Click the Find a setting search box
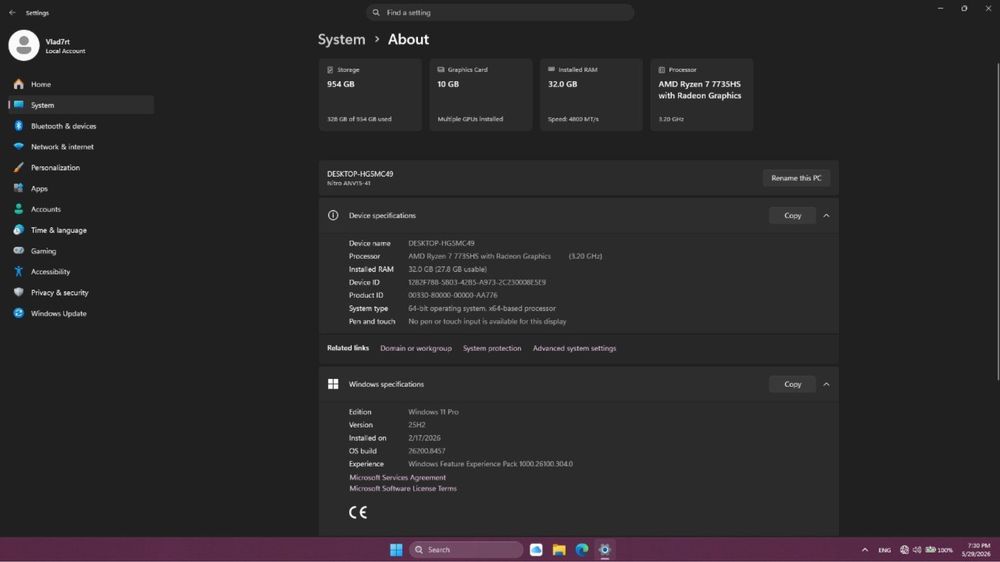 point(500,12)
